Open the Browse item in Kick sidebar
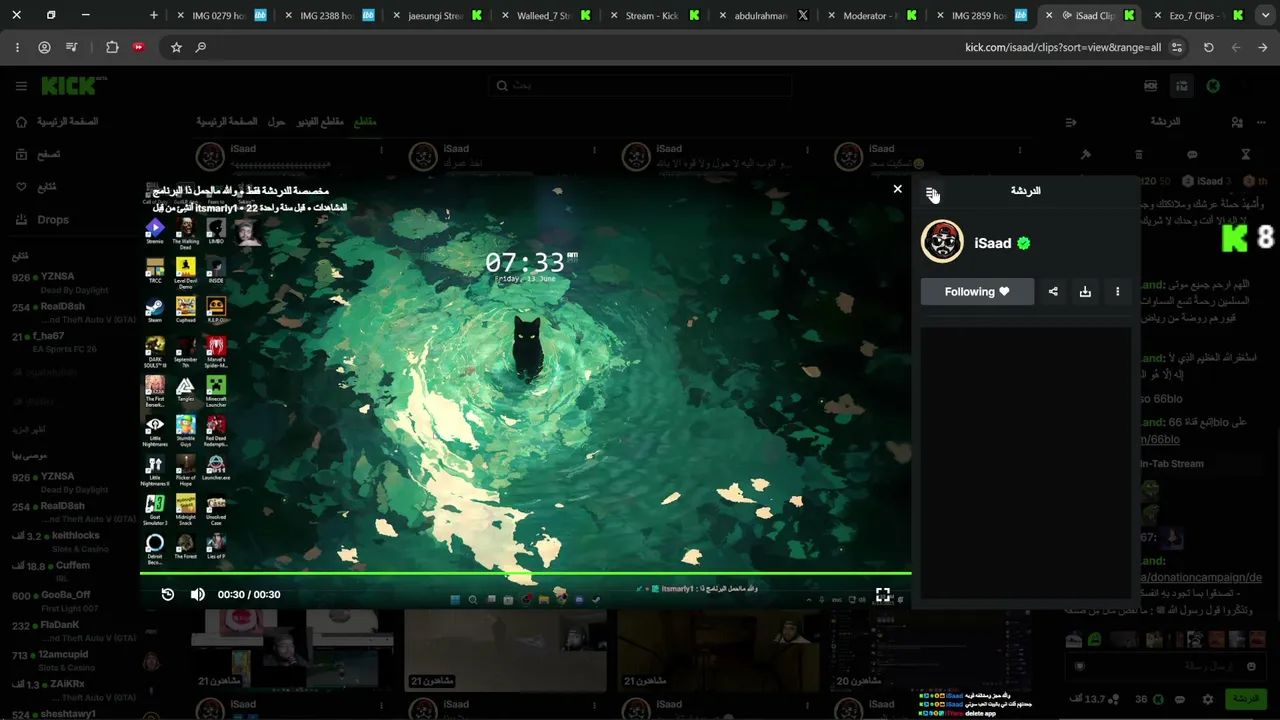 click(40, 154)
